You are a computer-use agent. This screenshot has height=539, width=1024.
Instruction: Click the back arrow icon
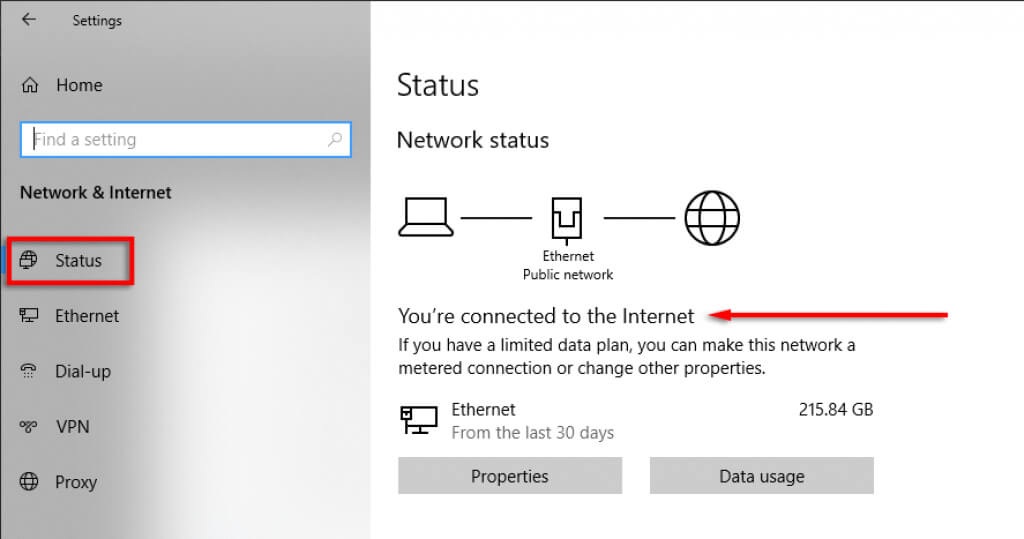coord(28,19)
